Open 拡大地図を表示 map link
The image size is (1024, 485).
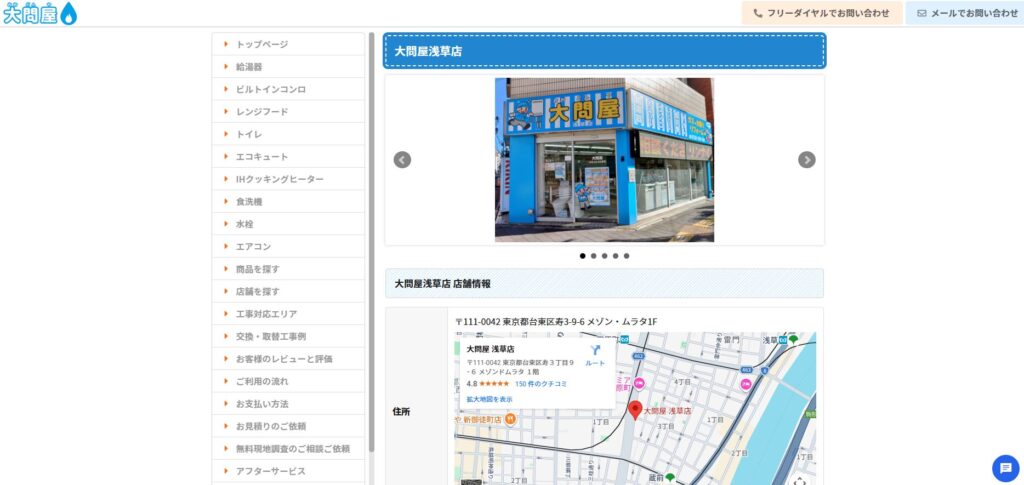coord(489,399)
